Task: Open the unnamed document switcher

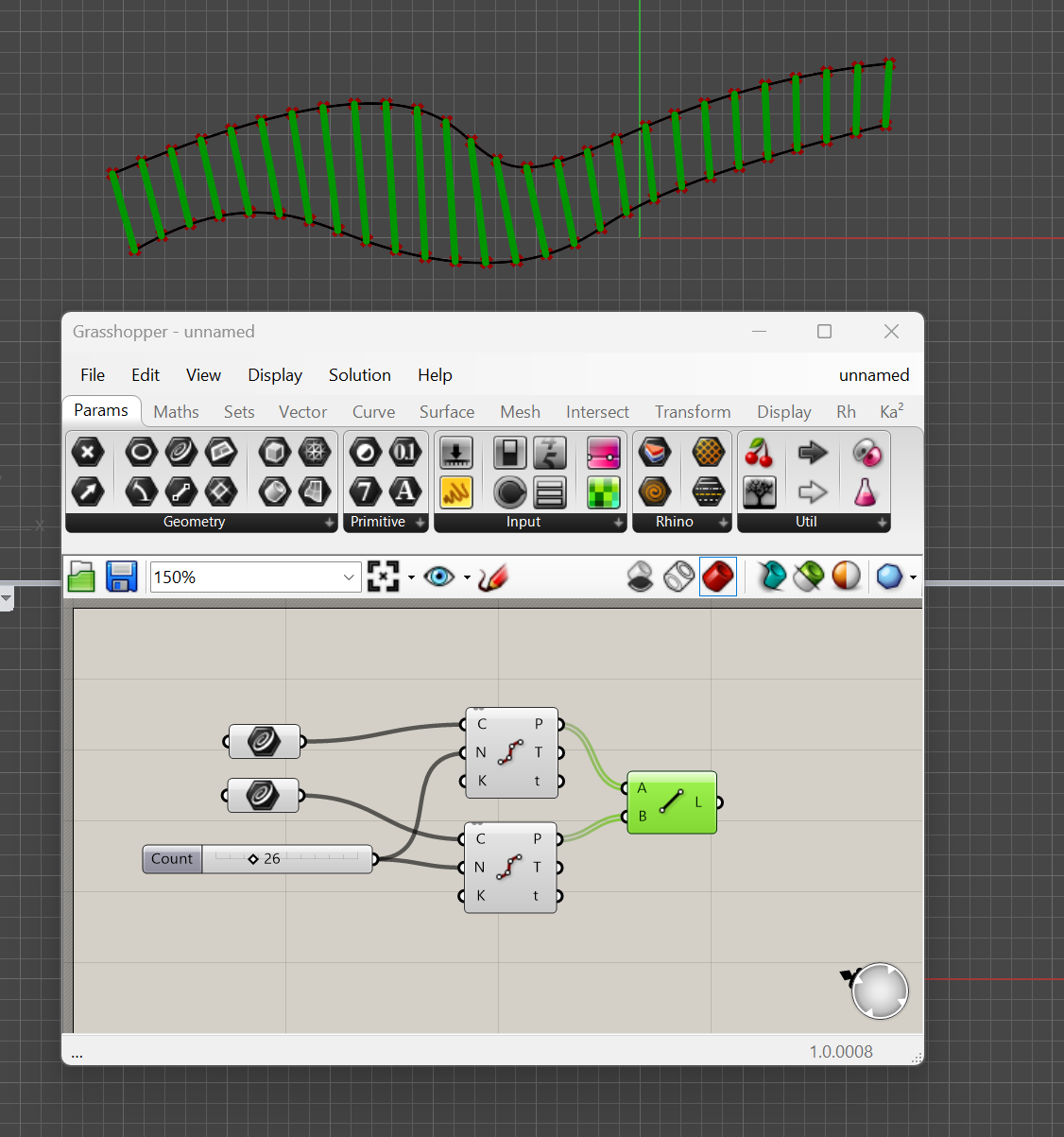Action: tap(874, 375)
